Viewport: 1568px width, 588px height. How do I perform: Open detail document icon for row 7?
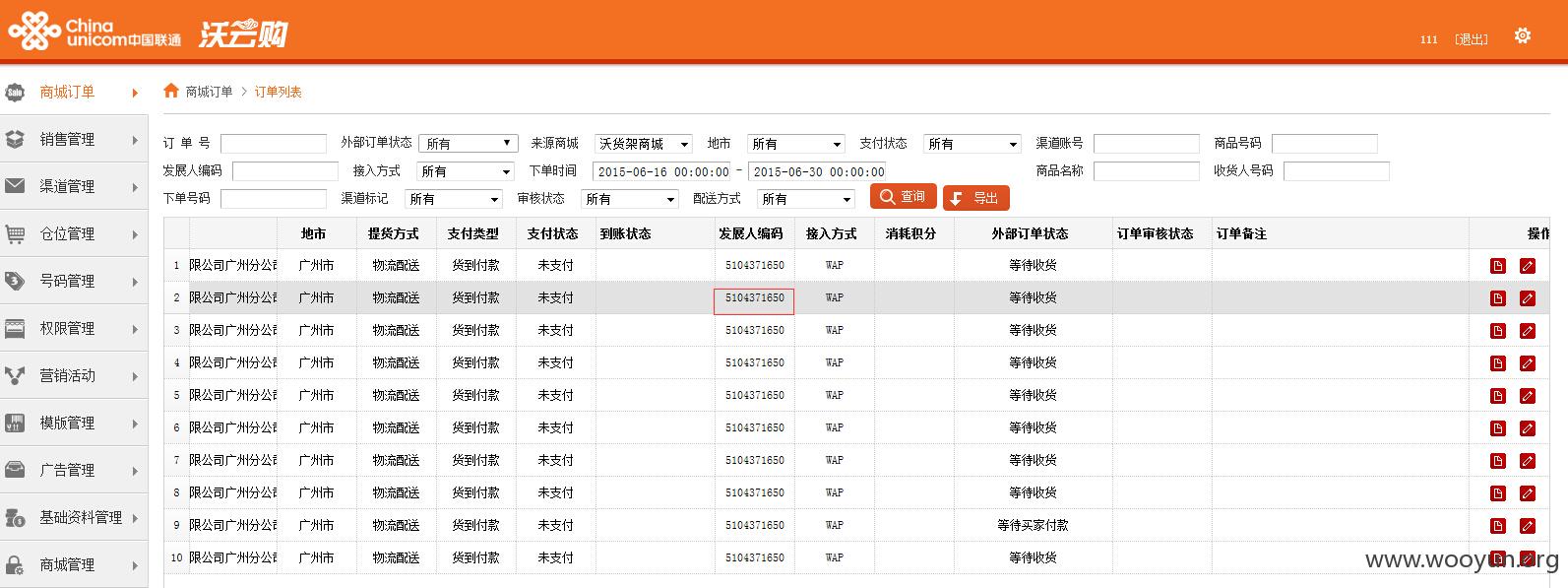pyautogui.click(x=1498, y=461)
